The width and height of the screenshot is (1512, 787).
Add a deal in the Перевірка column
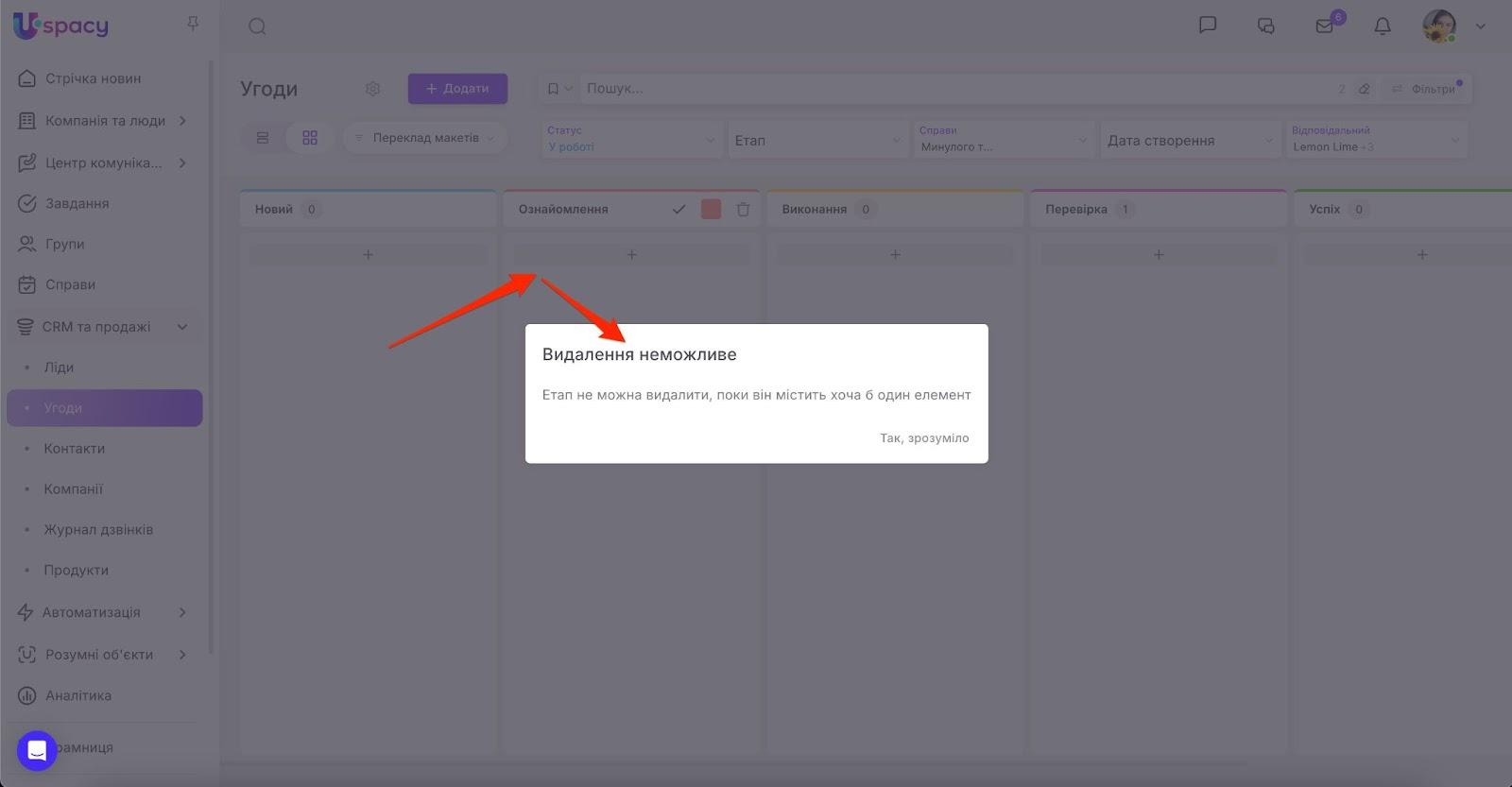pyautogui.click(x=1159, y=254)
